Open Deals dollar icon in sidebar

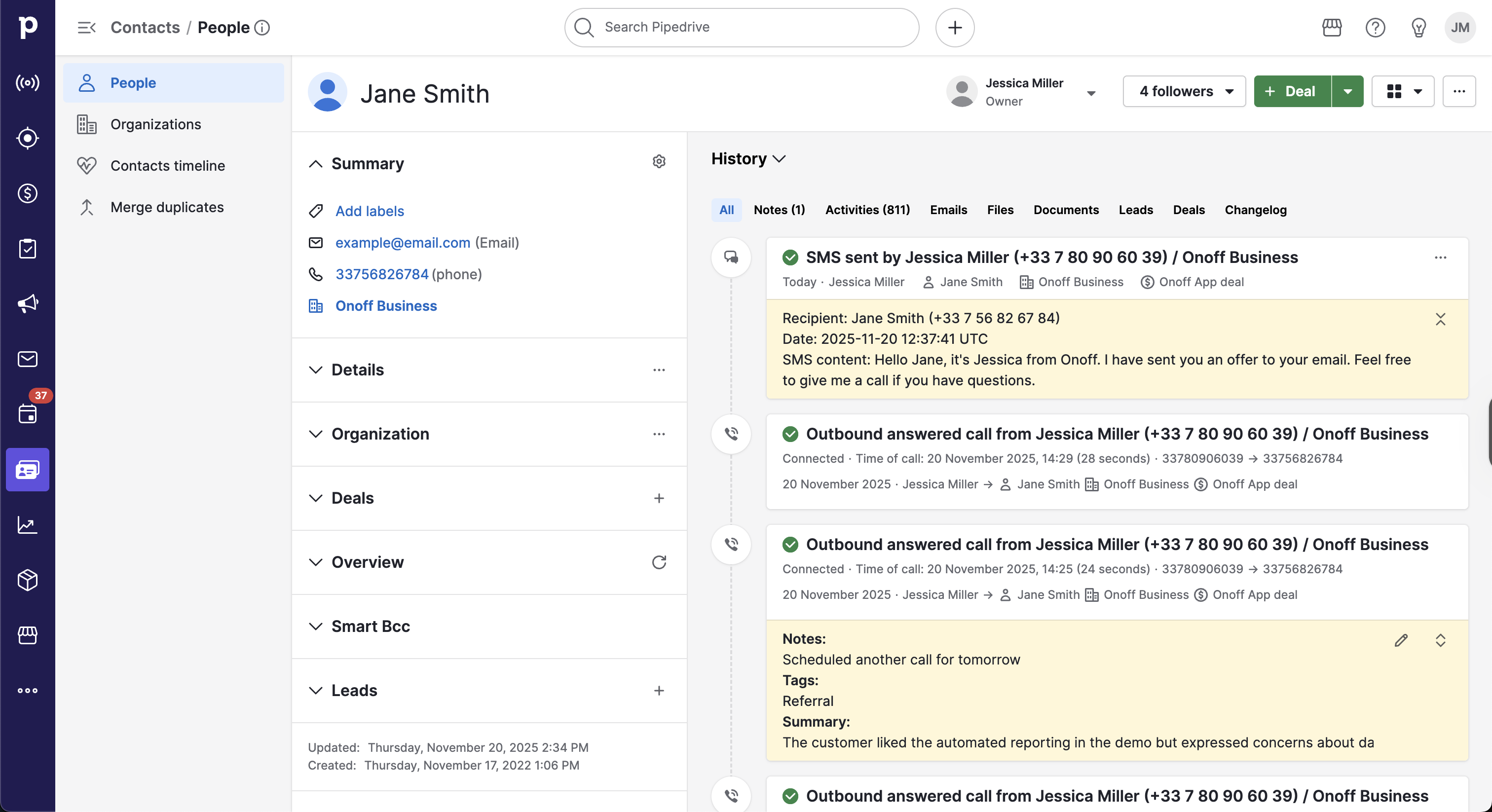pos(27,193)
